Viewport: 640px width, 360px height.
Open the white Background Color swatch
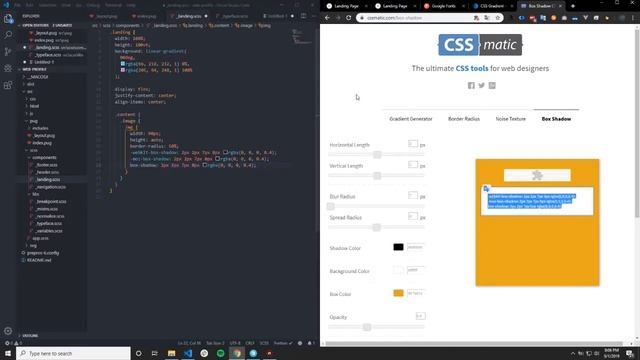pyautogui.click(x=398, y=270)
